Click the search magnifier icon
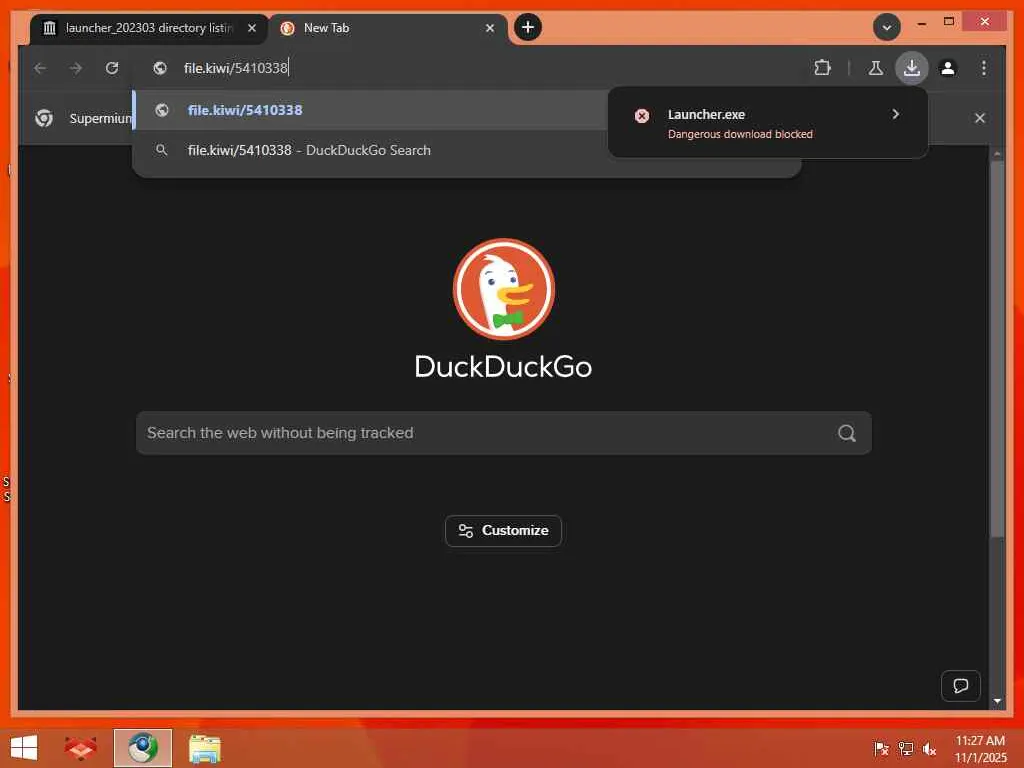The height and width of the screenshot is (768, 1024). coord(847,433)
